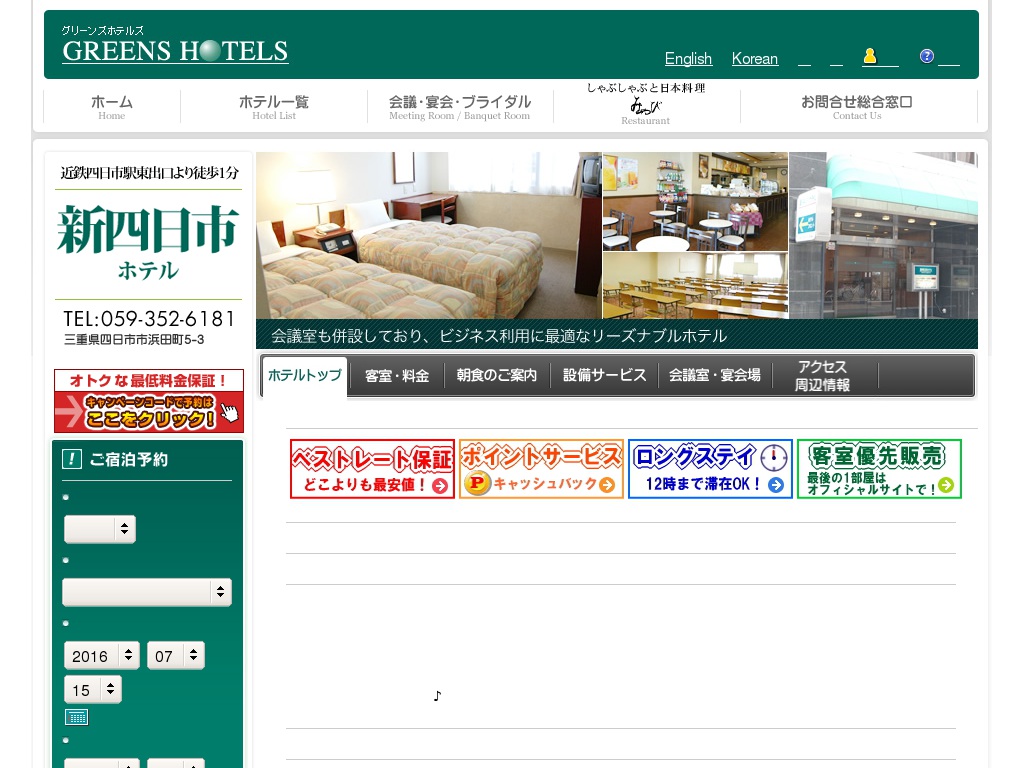Open the blue question mark help icon
This screenshot has width=1024, height=768.
(926, 56)
